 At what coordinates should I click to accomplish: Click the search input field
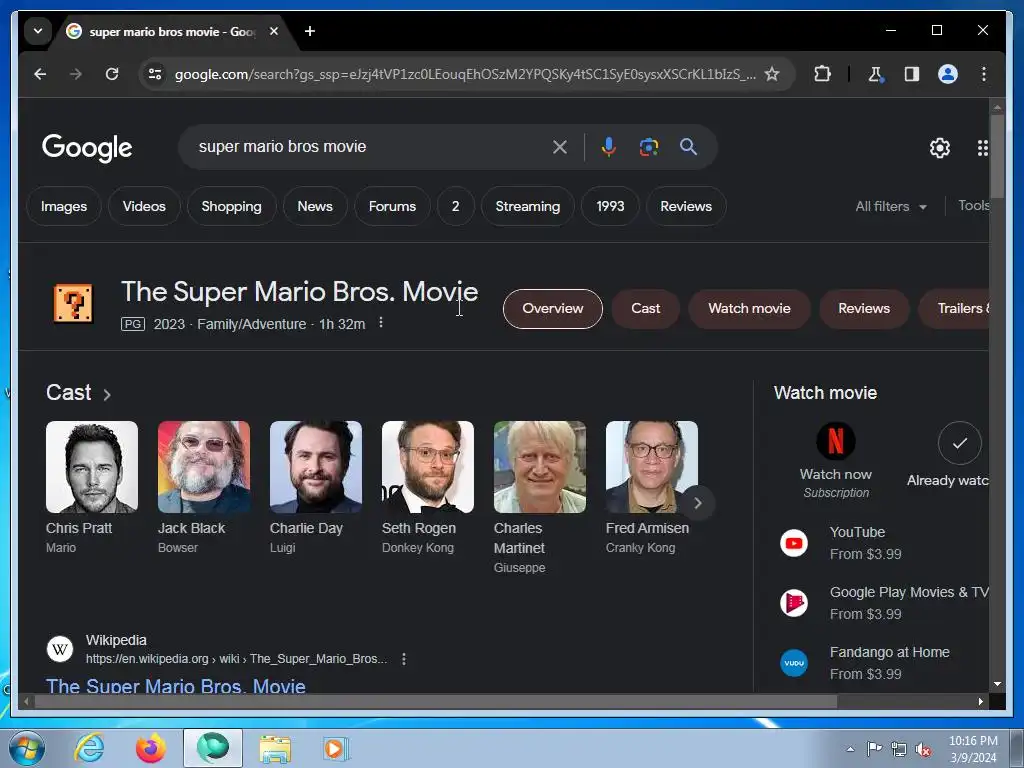369,147
